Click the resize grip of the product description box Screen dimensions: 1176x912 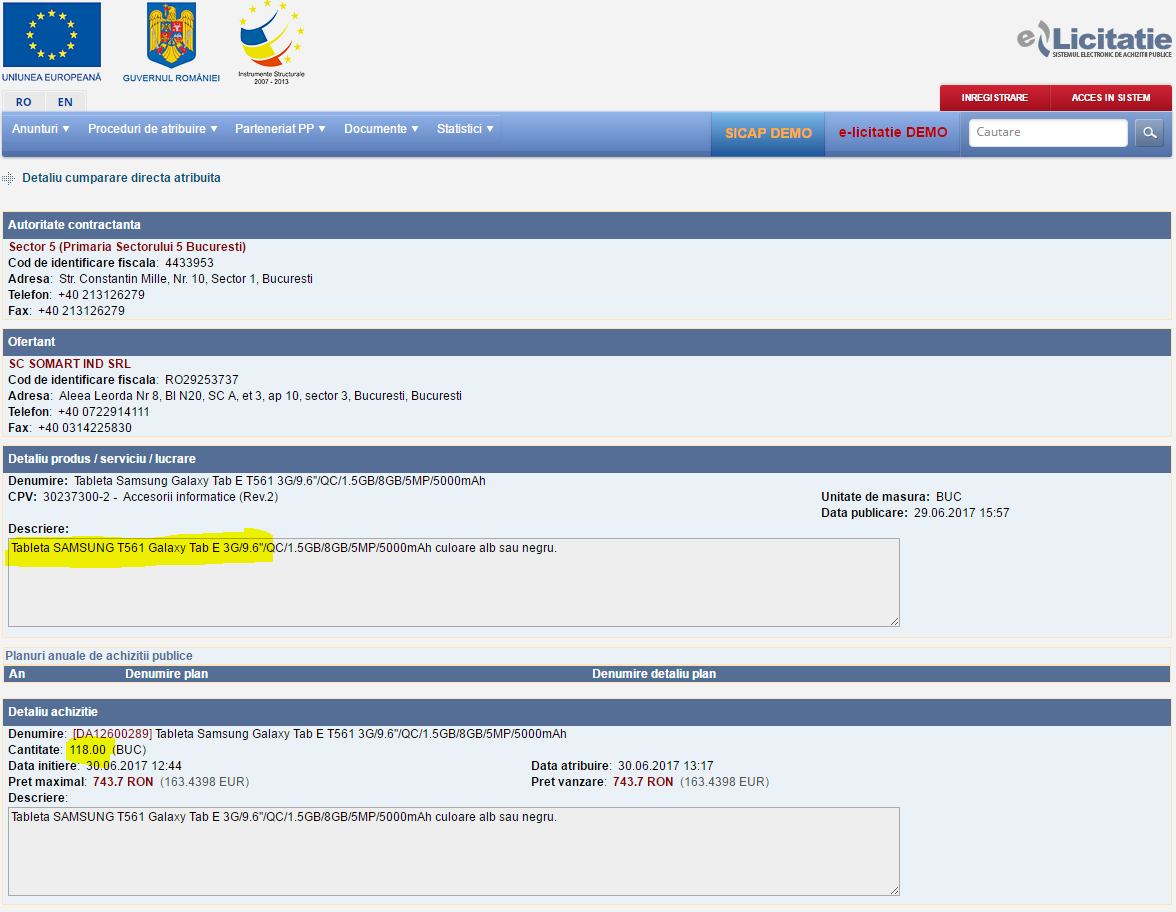pos(894,621)
